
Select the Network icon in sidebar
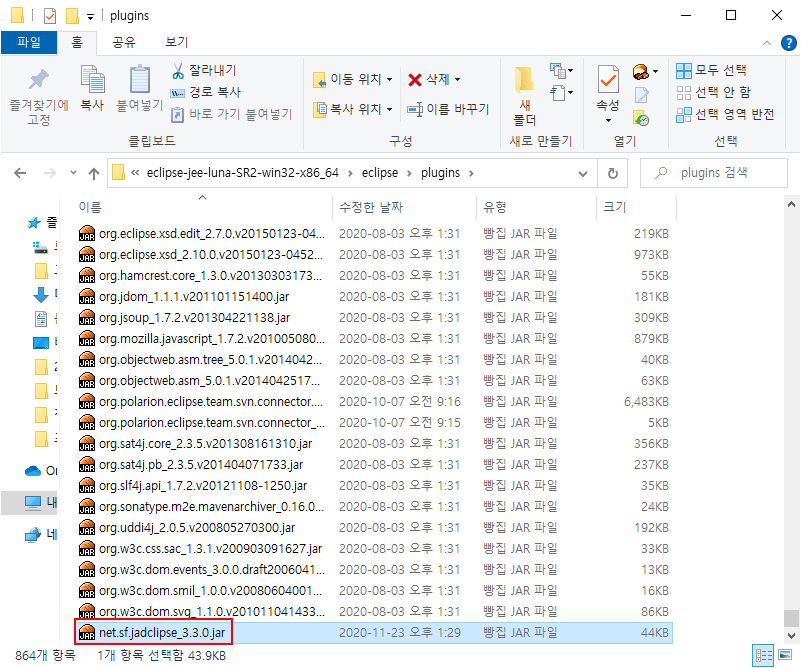(x=33, y=535)
